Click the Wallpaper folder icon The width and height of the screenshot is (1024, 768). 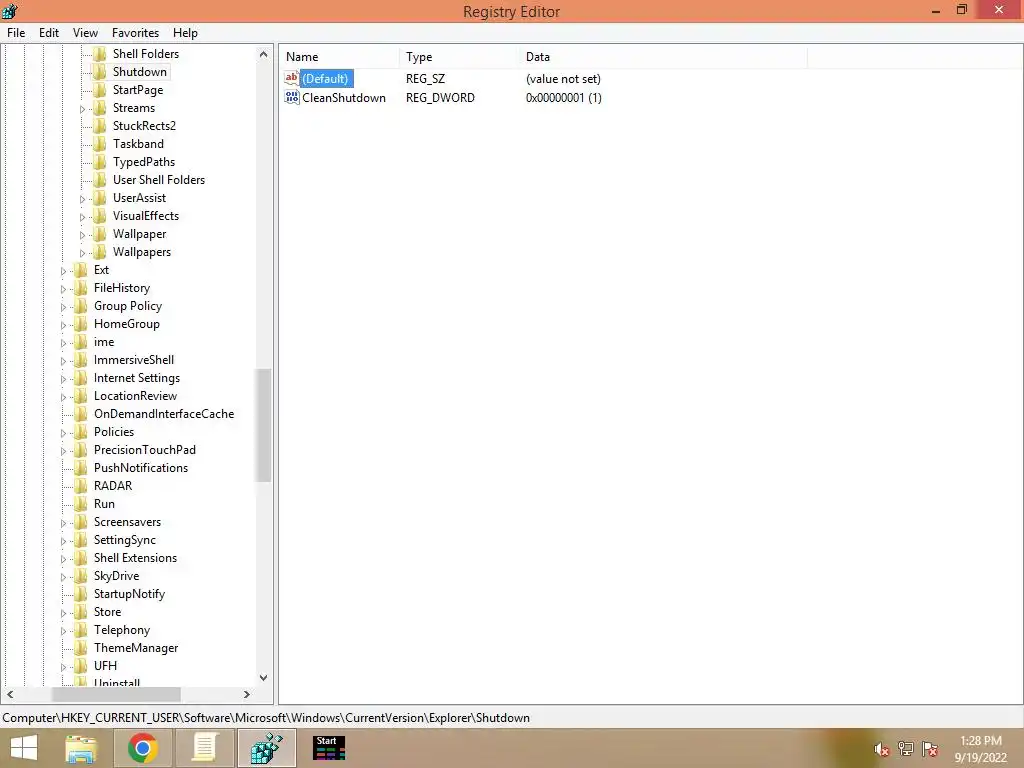[99, 234]
